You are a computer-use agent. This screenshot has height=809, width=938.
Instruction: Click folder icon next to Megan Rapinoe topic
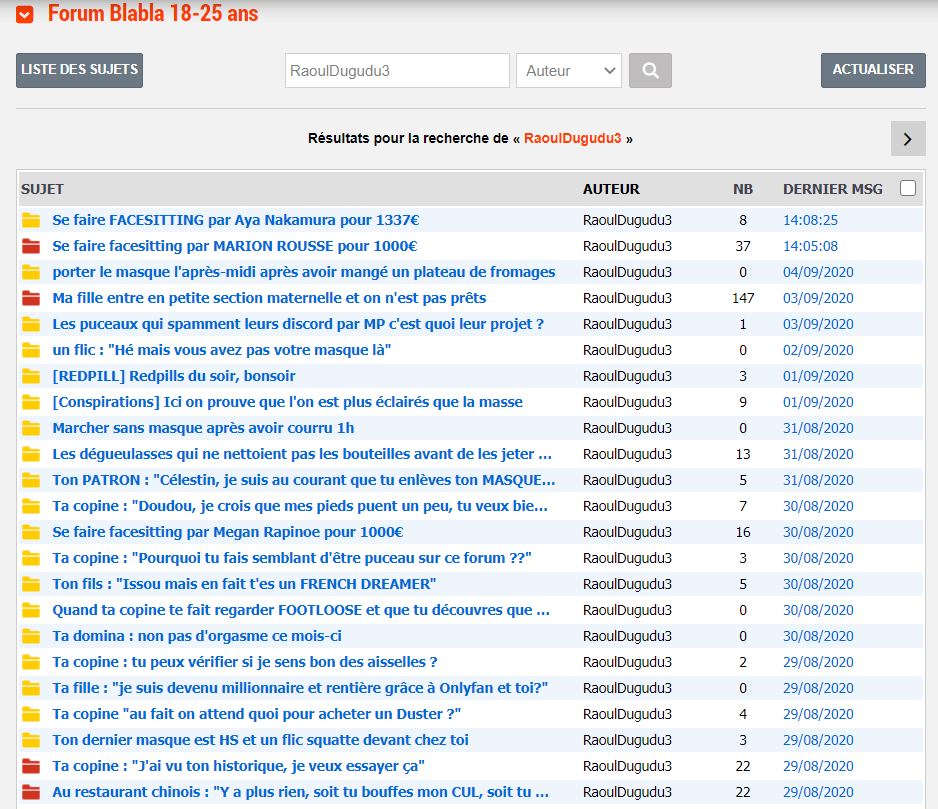[x=31, y=532]
